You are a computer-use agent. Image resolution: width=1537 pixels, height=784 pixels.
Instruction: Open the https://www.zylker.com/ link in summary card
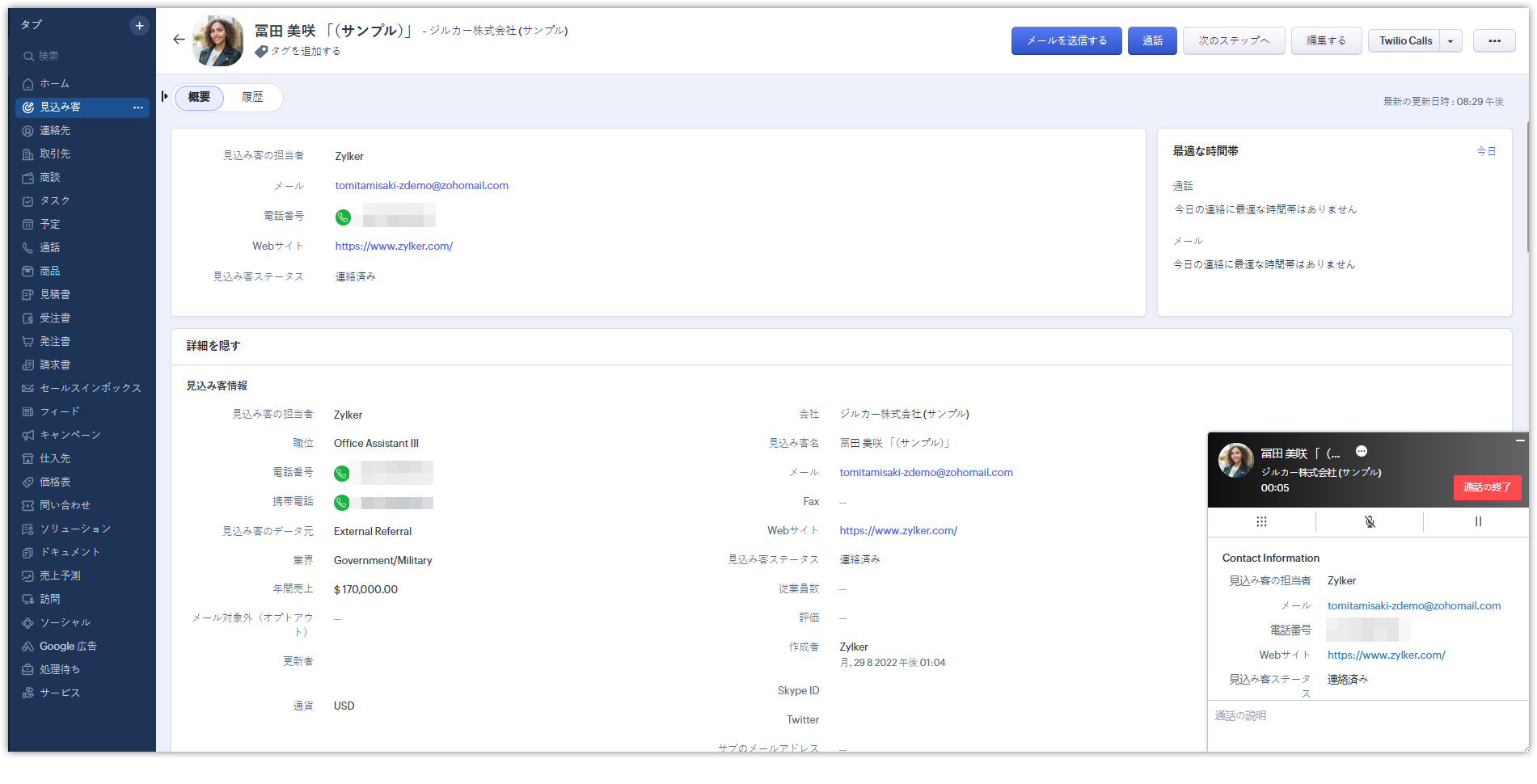point(394,247)
